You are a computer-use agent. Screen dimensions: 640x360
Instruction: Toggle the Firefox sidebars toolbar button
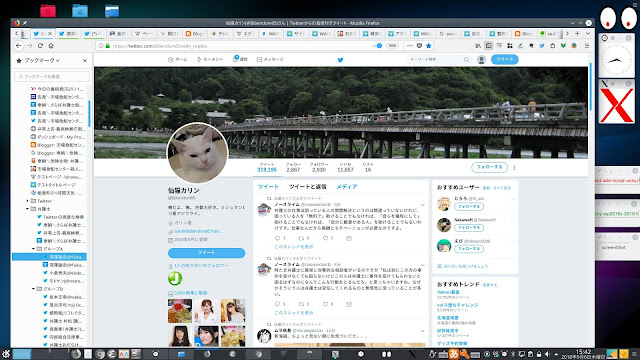pyautogui.click(x=489, y=46)
